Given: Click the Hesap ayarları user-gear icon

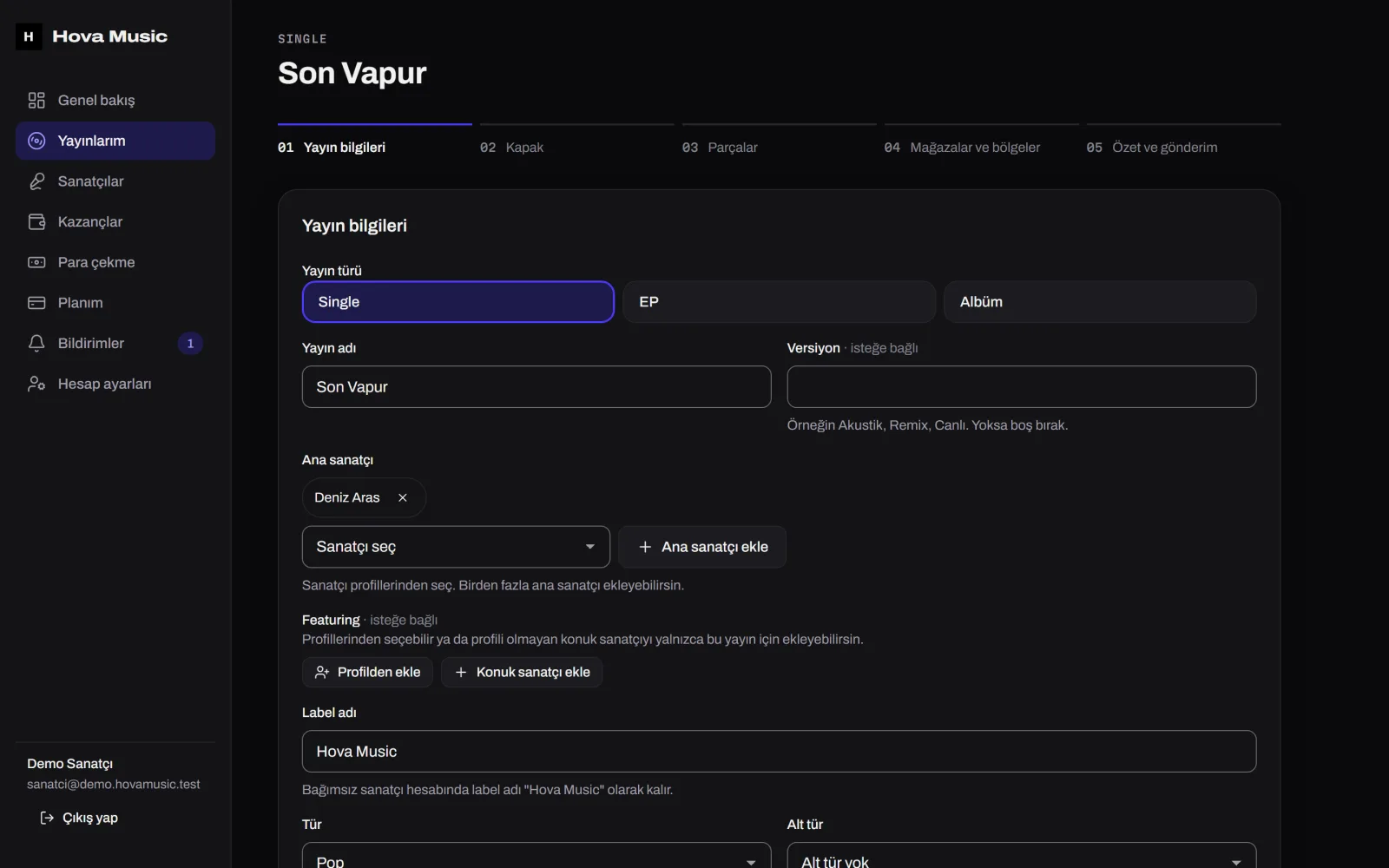Looking at the screenshot, I should 36,384.
